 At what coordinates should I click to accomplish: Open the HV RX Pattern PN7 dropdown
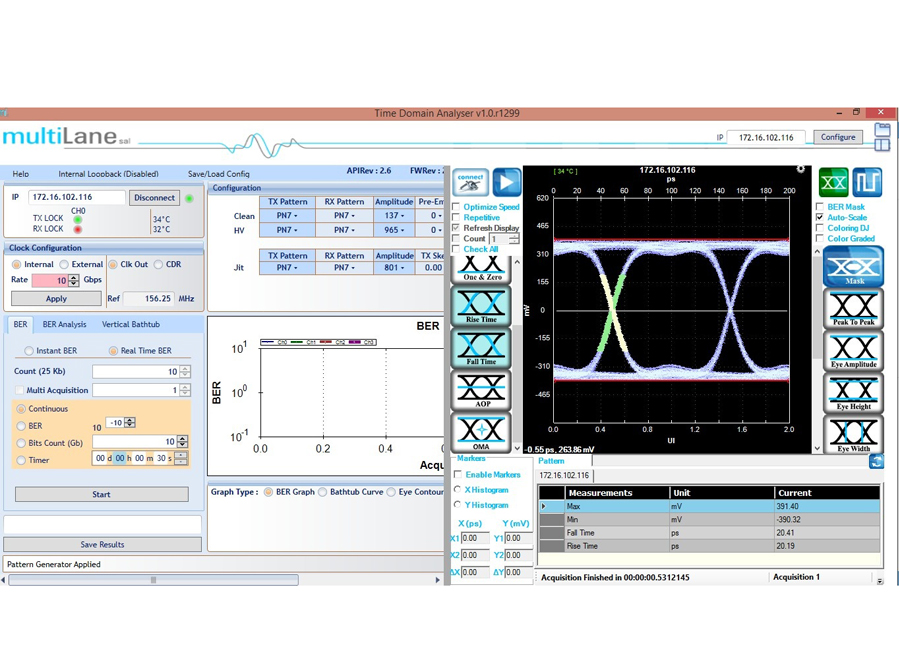pyautogui.click(x=344, y=230)
